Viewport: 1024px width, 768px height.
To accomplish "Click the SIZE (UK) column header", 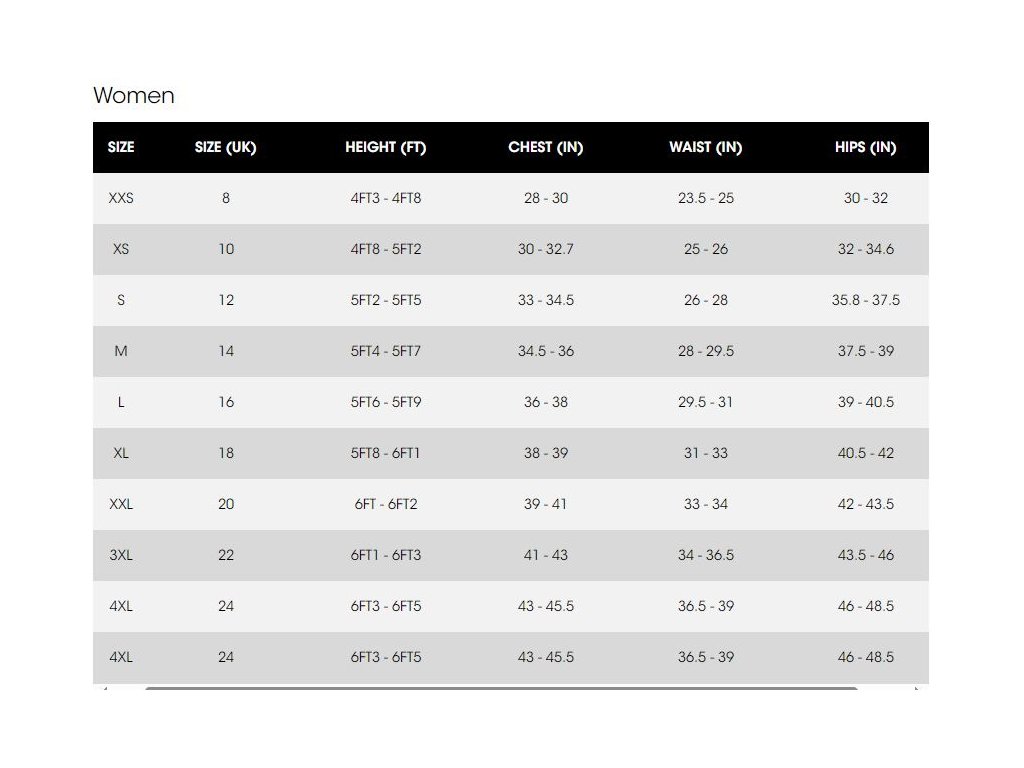I will 226,147.
